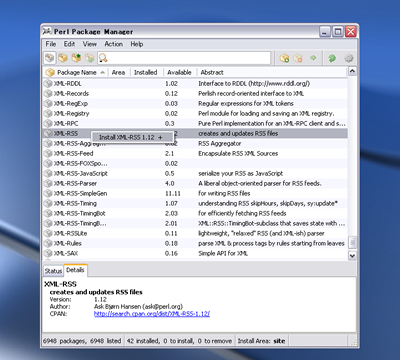Select the XML-RSS-FOXSpo... row name
This screenshot has height=360, width=400.
[81, 163]
